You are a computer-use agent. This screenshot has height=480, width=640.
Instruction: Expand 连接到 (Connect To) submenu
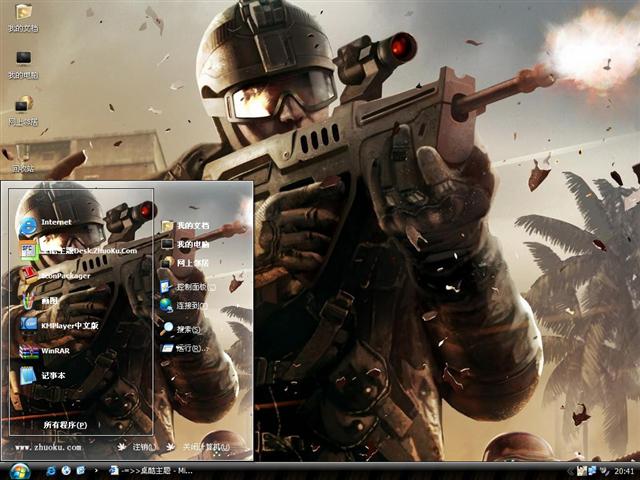click(x=190, y=305)
